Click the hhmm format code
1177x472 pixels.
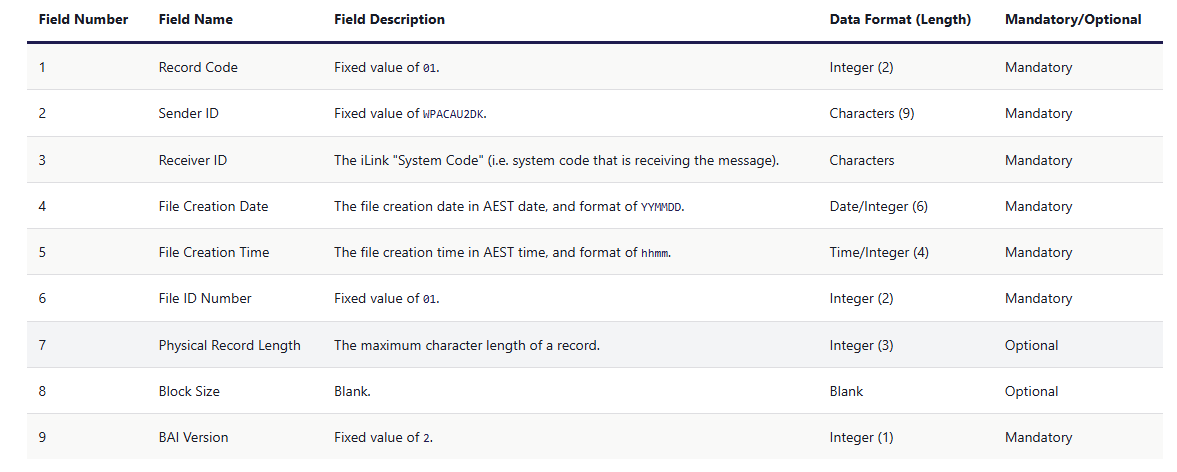pos(655,253)
